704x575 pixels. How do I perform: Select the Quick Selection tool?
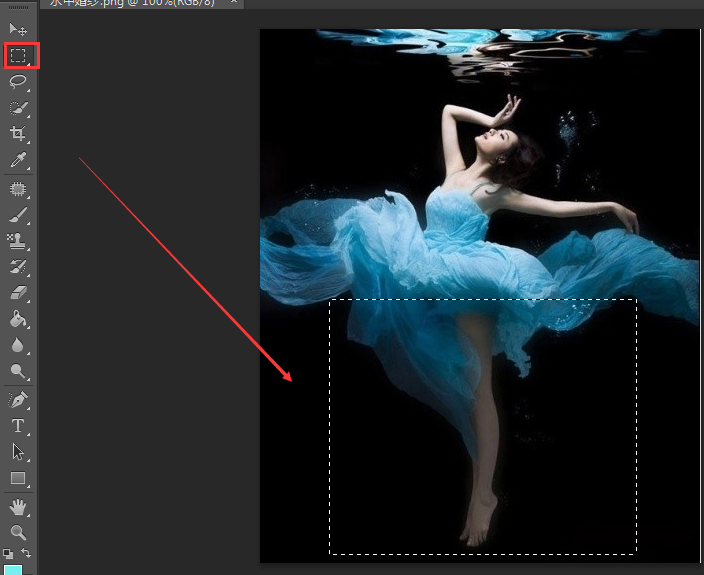click(x=18, y=108)
